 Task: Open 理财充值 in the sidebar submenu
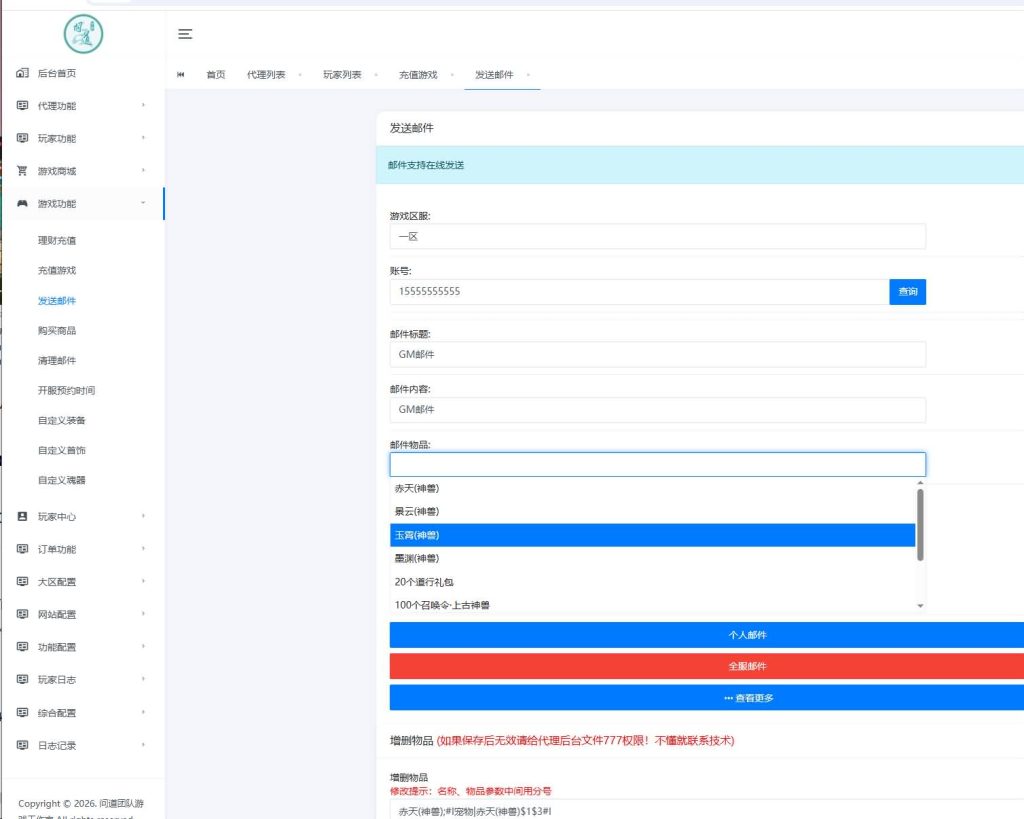[x=57, y=240]
